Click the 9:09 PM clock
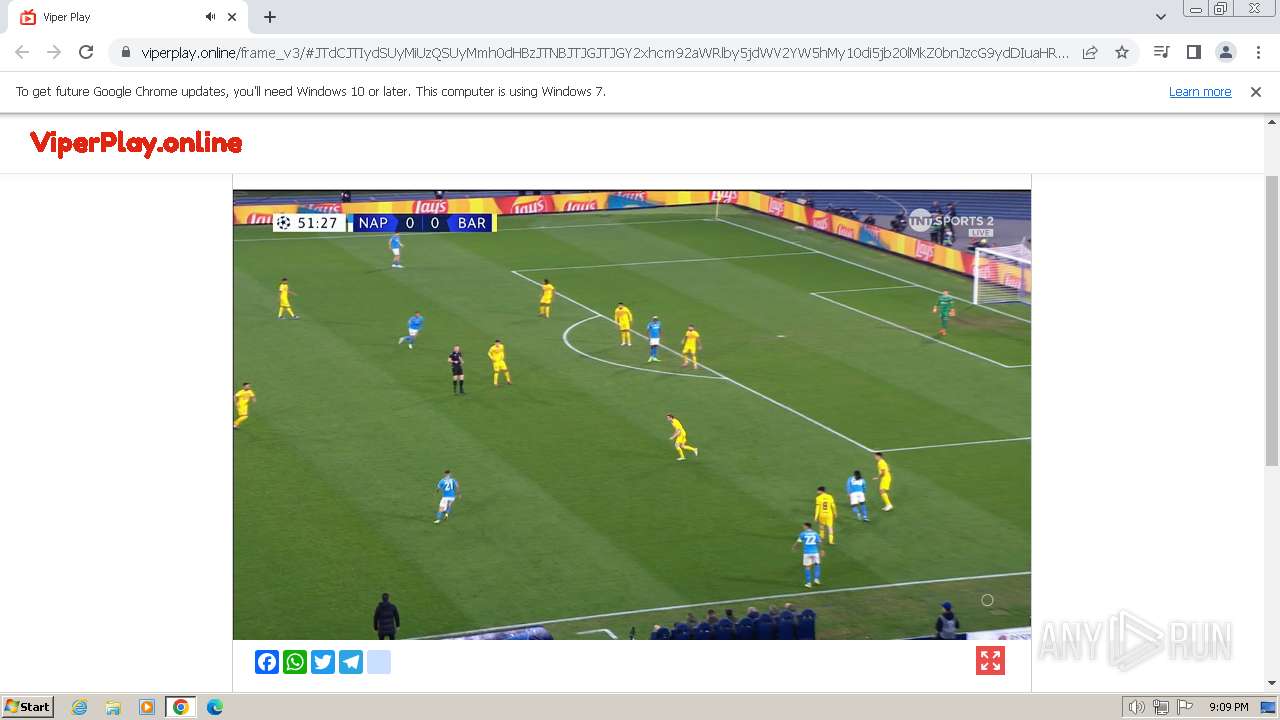This screenshot has width=1280, height=720. [1228, 707]
